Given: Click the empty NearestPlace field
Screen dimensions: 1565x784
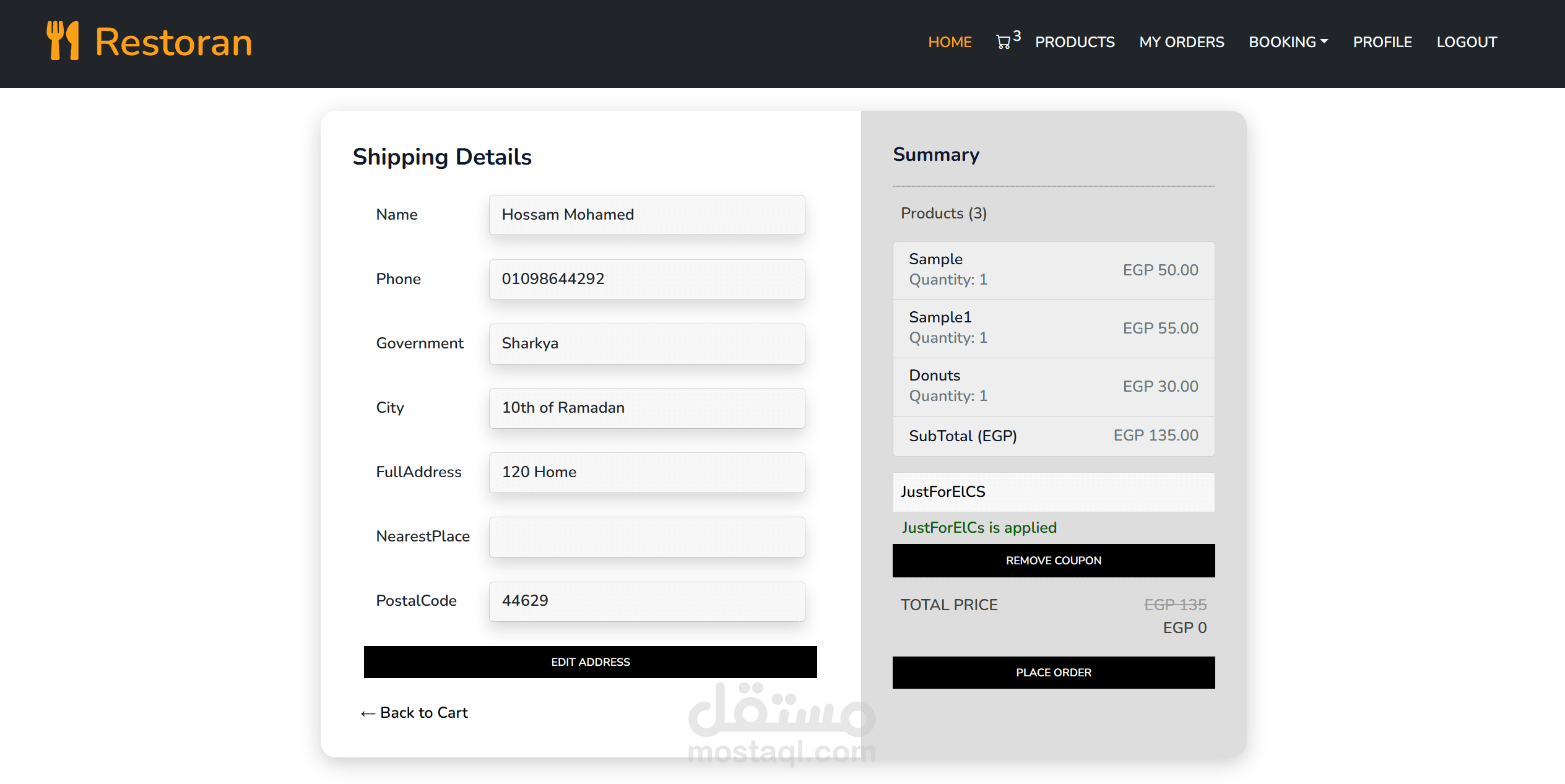Looking at the screenshot, I should (646, 536).
